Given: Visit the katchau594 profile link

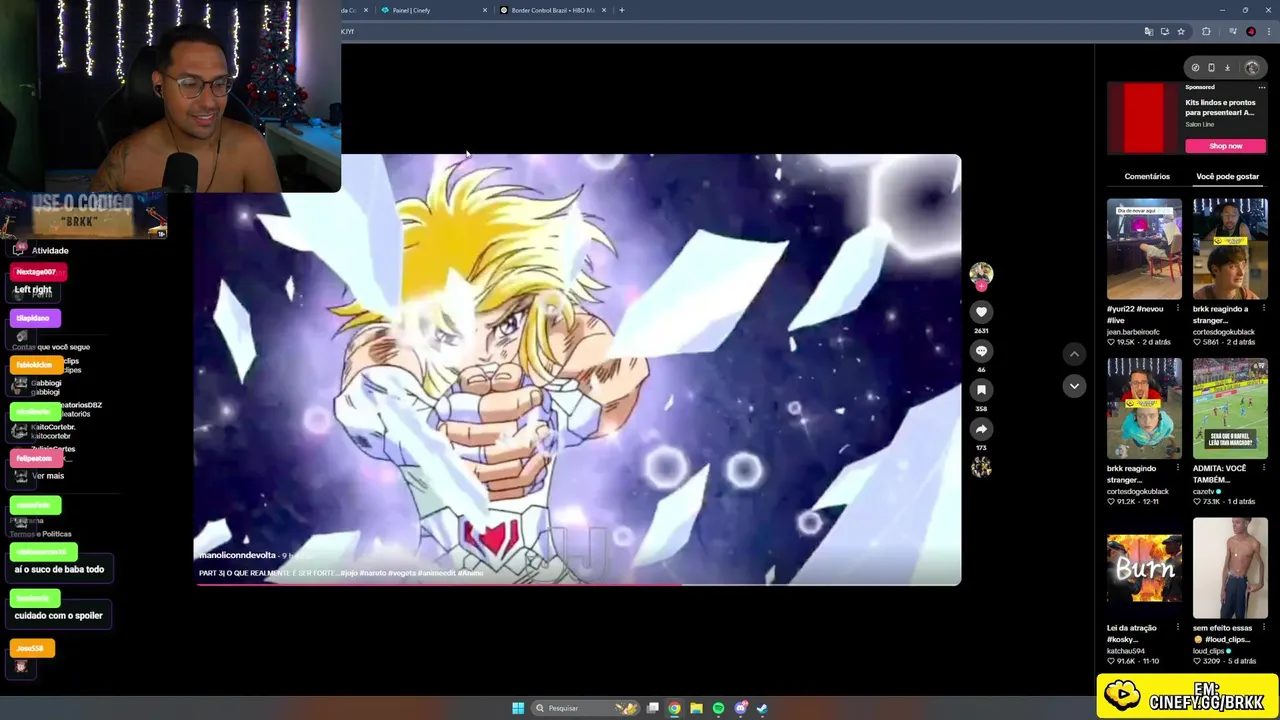Looking at the screenshot, I should pyautogui.click(x=1126, y=651).
